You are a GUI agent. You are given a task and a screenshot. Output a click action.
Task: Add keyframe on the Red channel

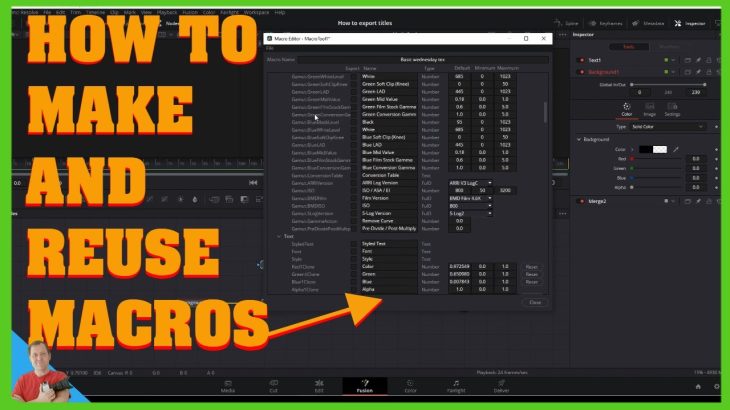coord(716,159)
